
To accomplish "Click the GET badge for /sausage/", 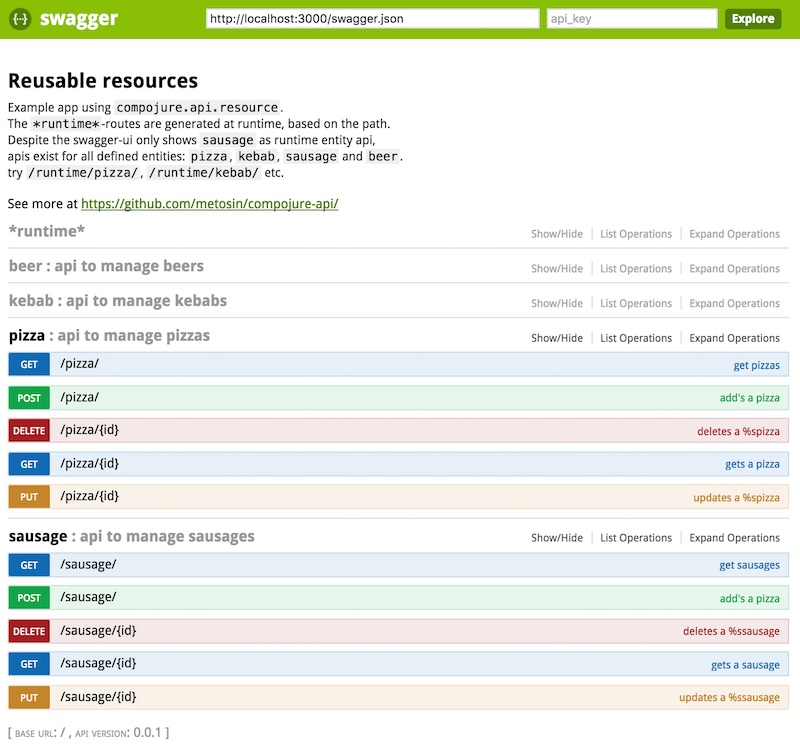I will [x=29, y=565].
